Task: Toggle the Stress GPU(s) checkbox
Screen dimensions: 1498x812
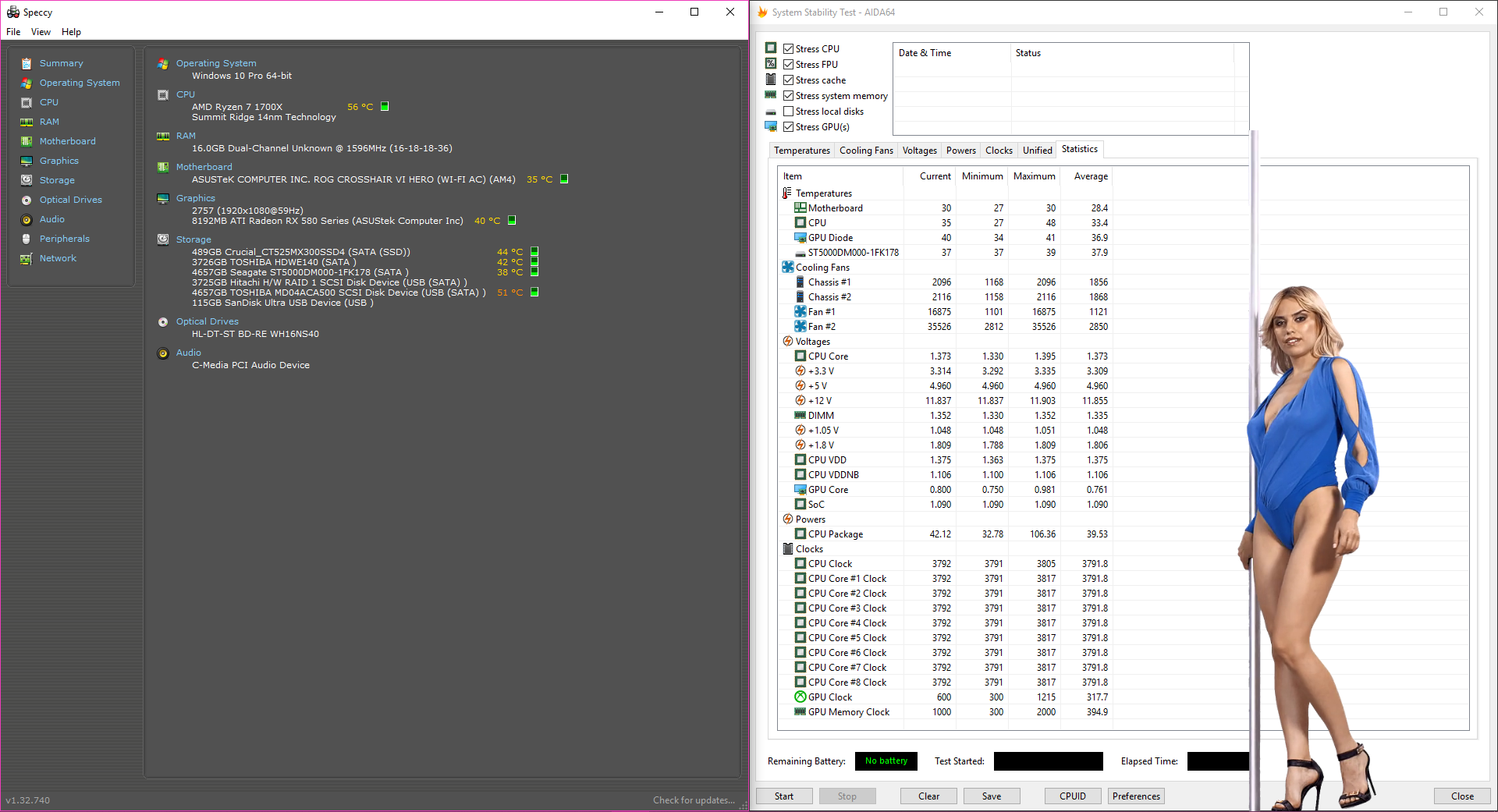Action: (x=789, y=126)
